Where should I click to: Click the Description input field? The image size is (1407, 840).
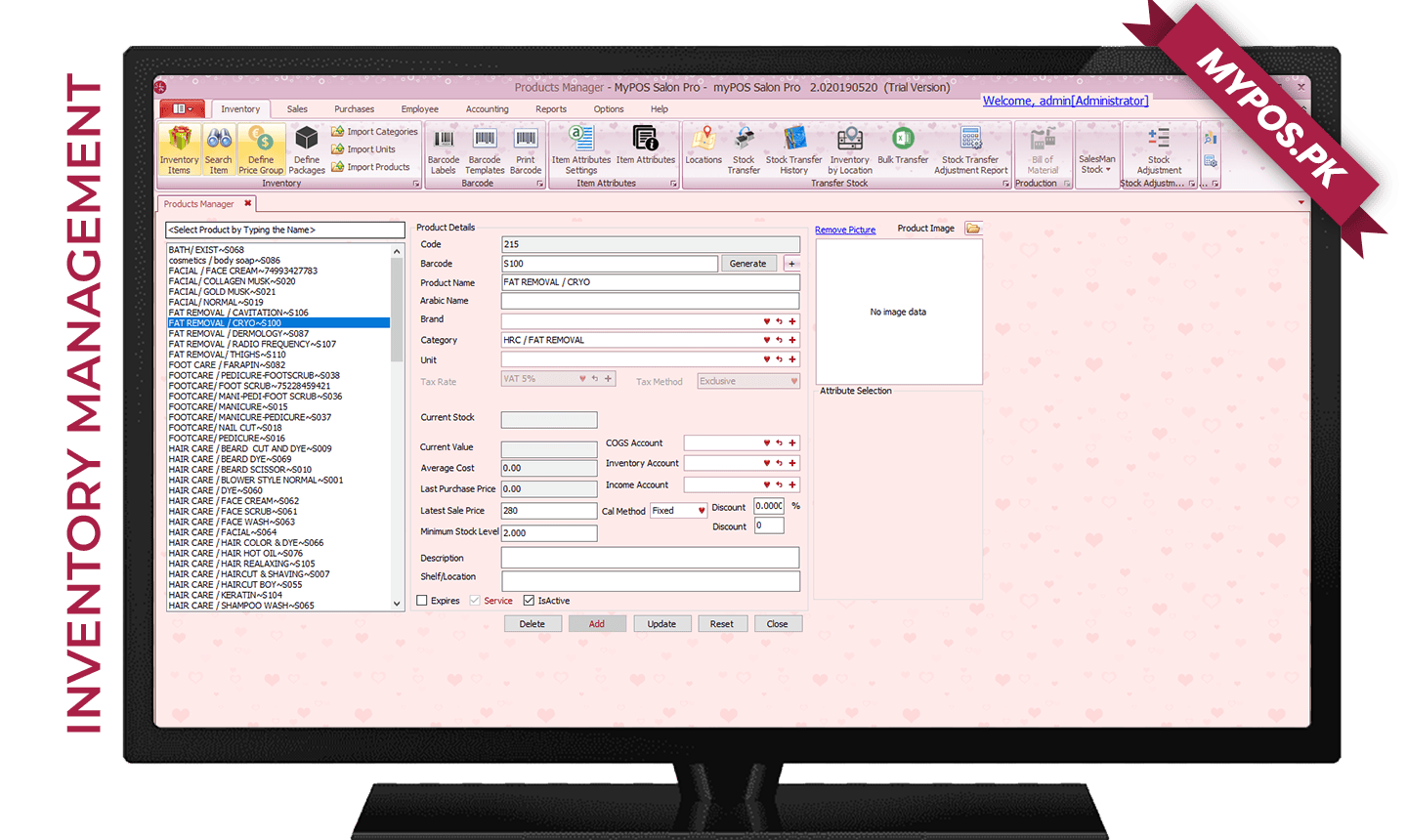point(651,558)
